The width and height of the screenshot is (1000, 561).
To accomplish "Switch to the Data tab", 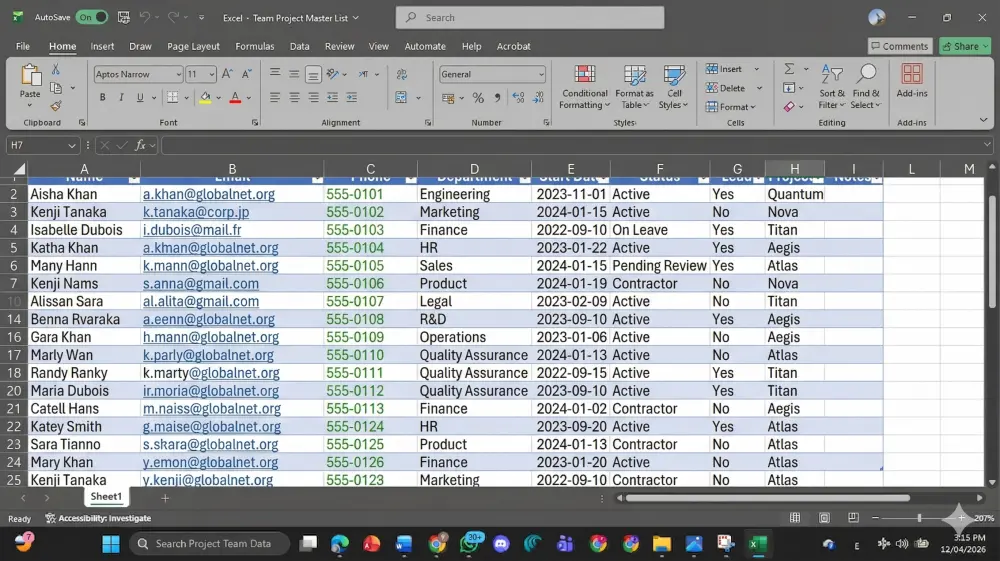I will pos(299,46).
